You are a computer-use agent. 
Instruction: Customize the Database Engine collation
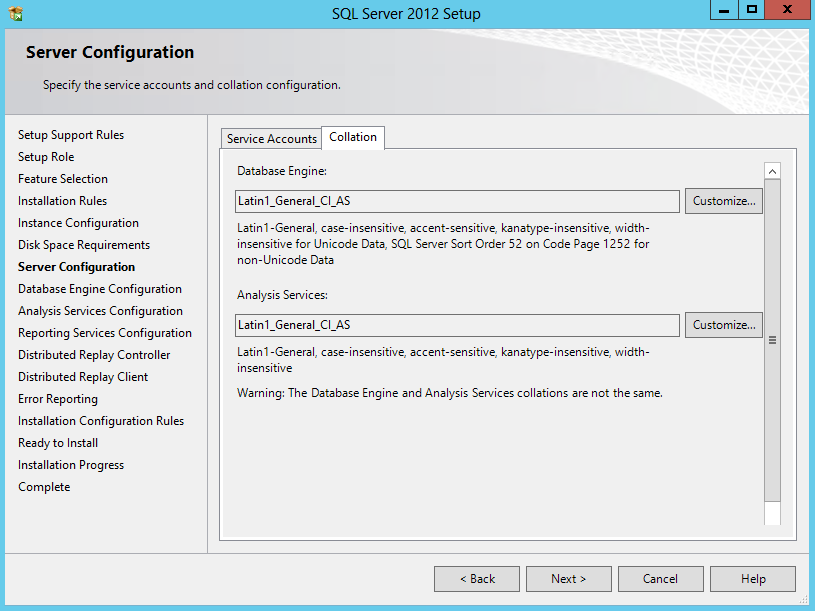tap(724, 201)
